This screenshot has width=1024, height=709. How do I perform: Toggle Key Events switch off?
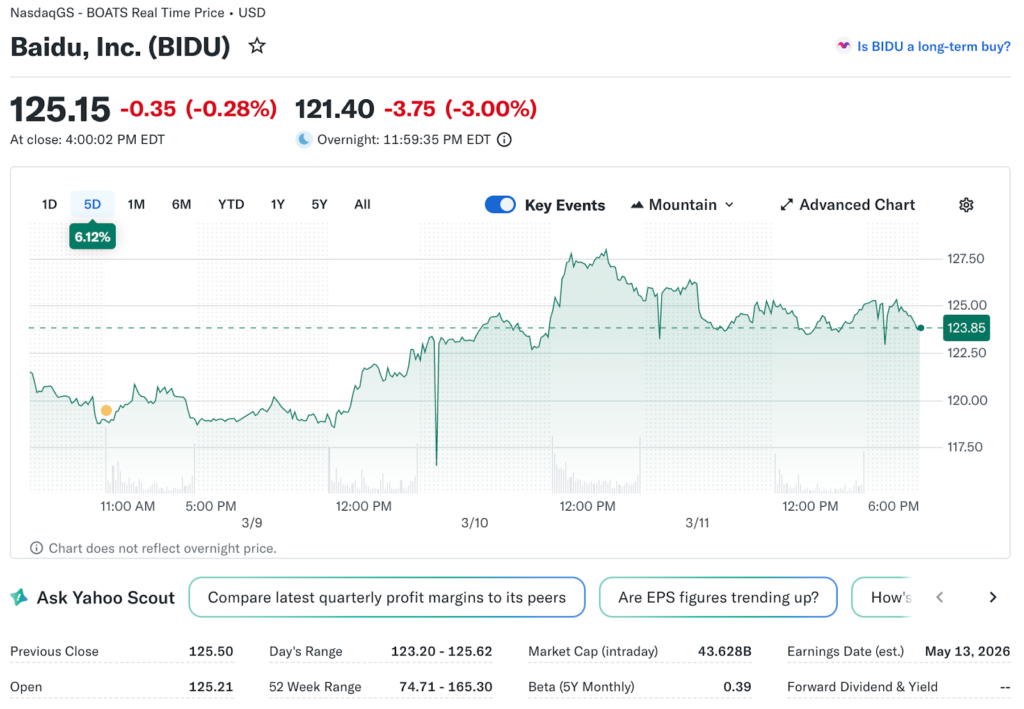pyautogui.click(x=500, y=205)
